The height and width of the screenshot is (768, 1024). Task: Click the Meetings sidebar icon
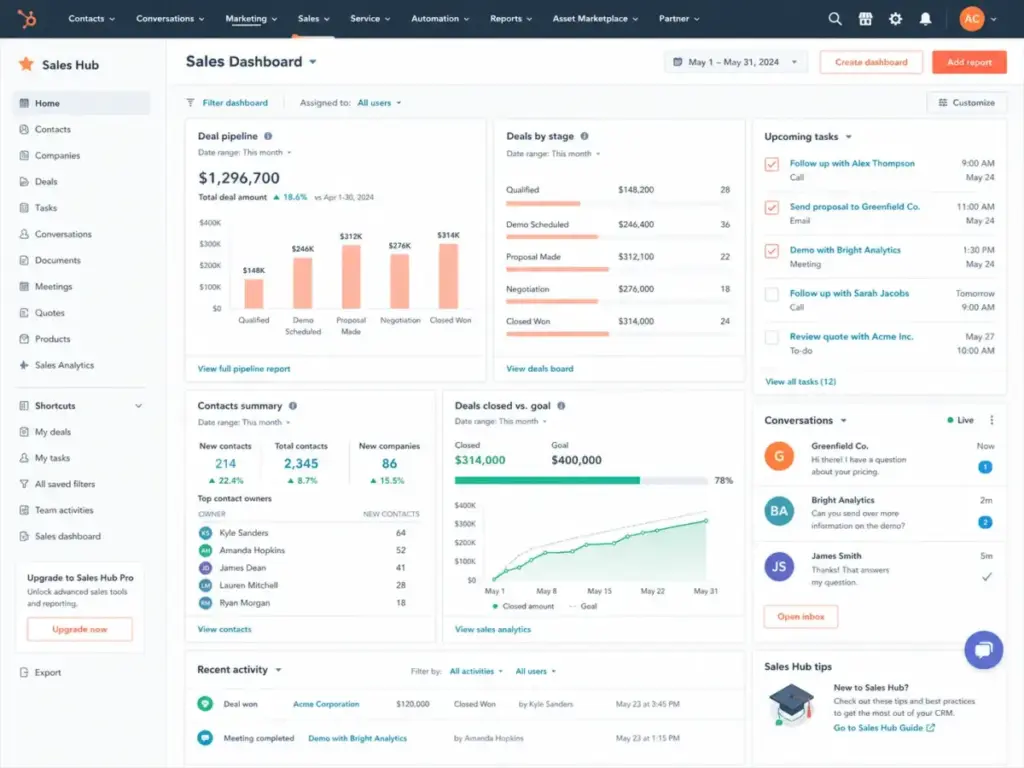pos(24,286)
